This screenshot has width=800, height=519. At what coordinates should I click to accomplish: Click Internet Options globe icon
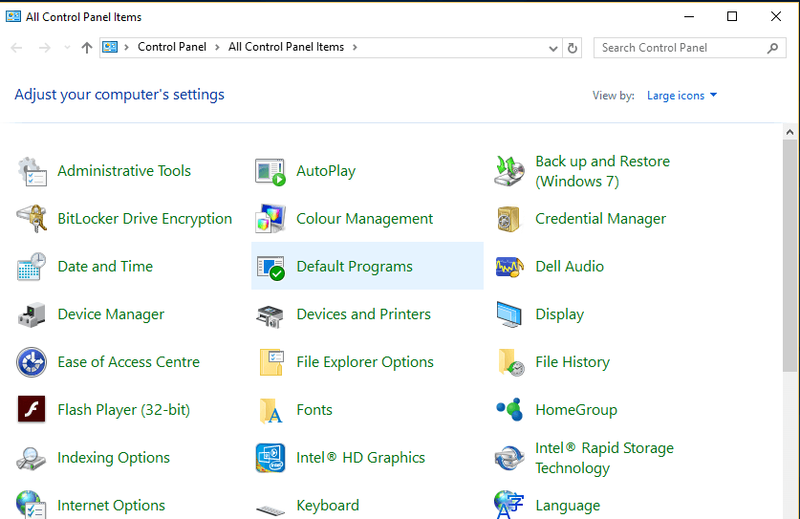point(31,504)
